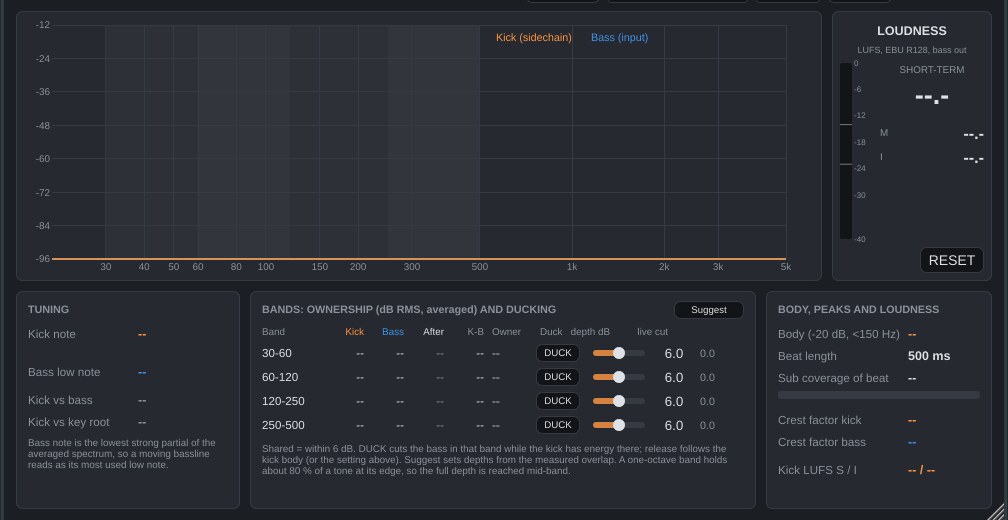Viewport: 1008px width, 520px height.
Task: Click the 250-500 band depth value 6.0
Action: (x=674, y=426)
